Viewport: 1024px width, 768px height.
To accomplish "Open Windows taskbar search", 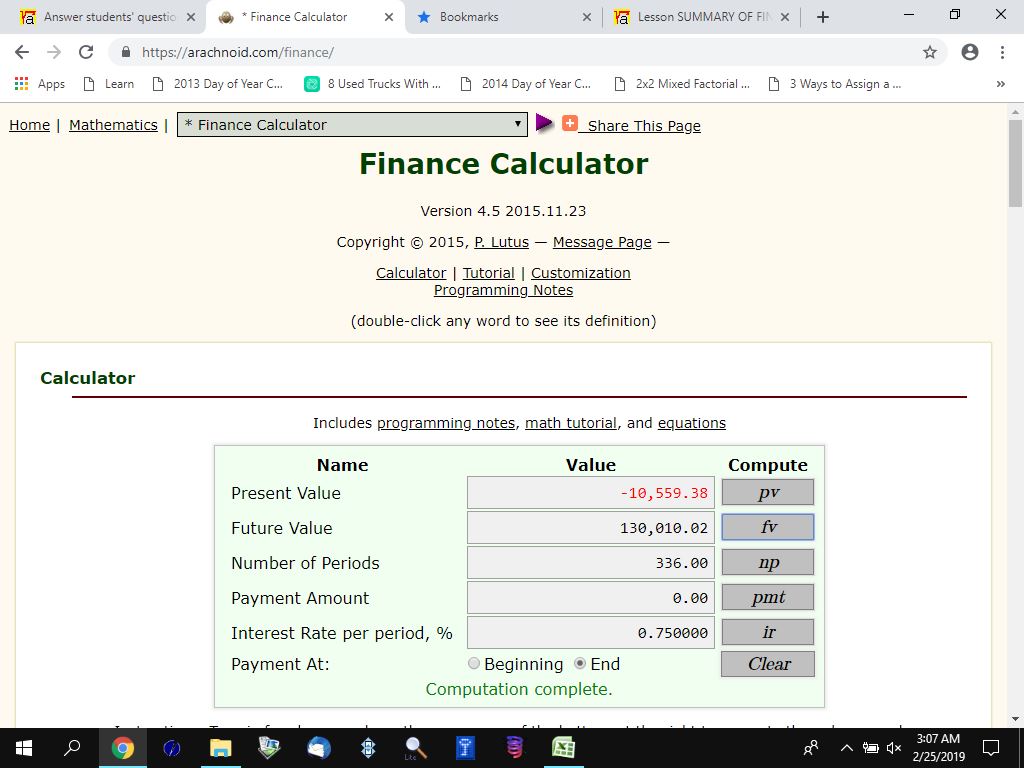I will tap(72, 748).
